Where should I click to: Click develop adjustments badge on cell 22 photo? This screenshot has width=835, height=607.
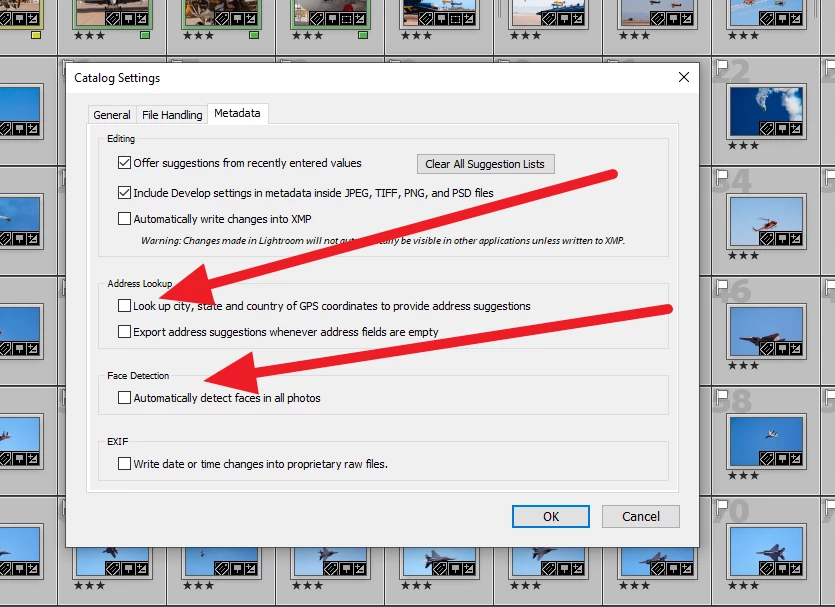pos(795,129)
